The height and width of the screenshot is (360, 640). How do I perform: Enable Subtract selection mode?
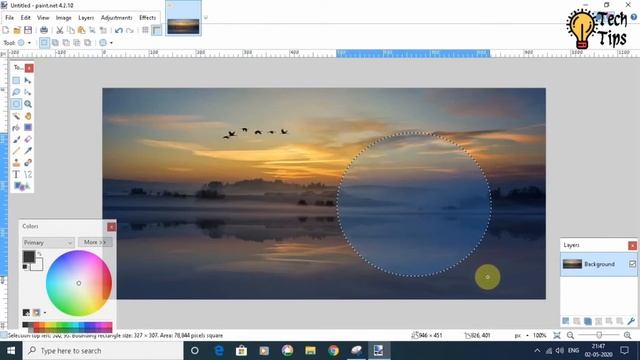click(66, 42)
